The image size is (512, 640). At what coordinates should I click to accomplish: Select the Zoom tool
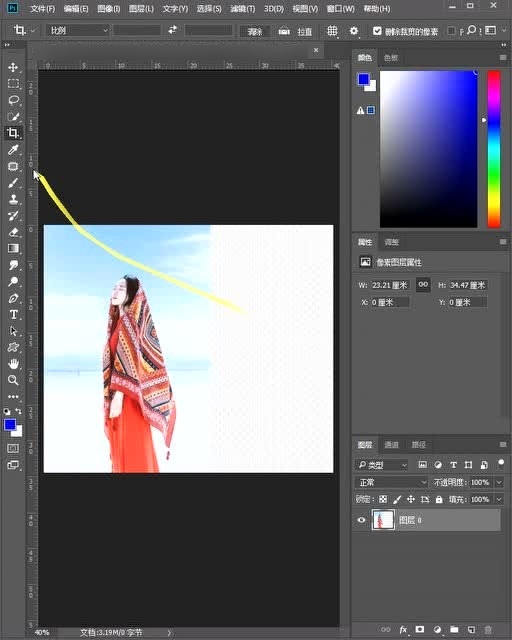coord(13,380)
